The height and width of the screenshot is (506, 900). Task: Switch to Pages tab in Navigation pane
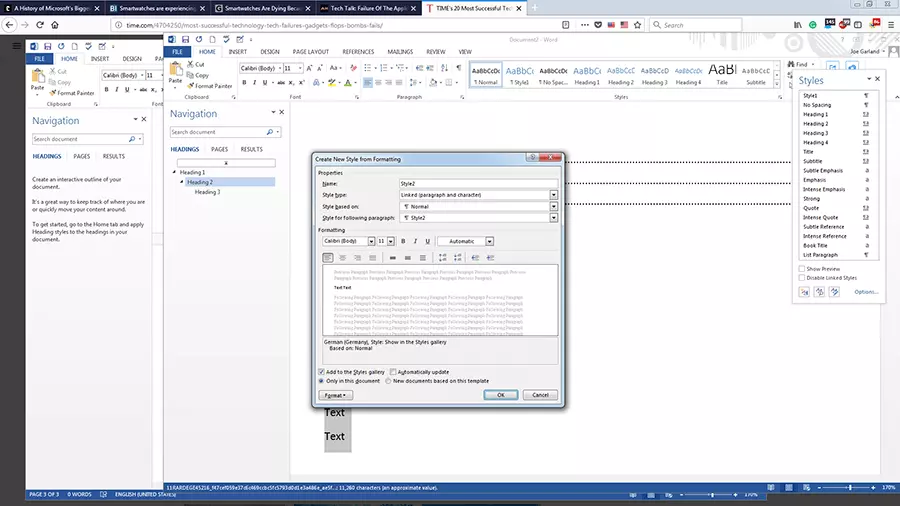[219, 149]
